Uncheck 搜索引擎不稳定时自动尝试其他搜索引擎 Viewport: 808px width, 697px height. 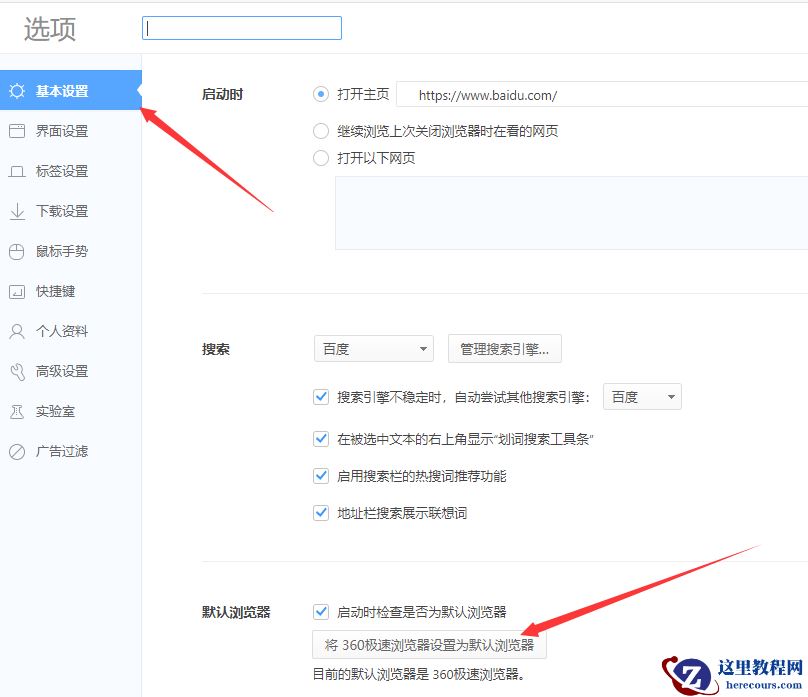point(321,396)
